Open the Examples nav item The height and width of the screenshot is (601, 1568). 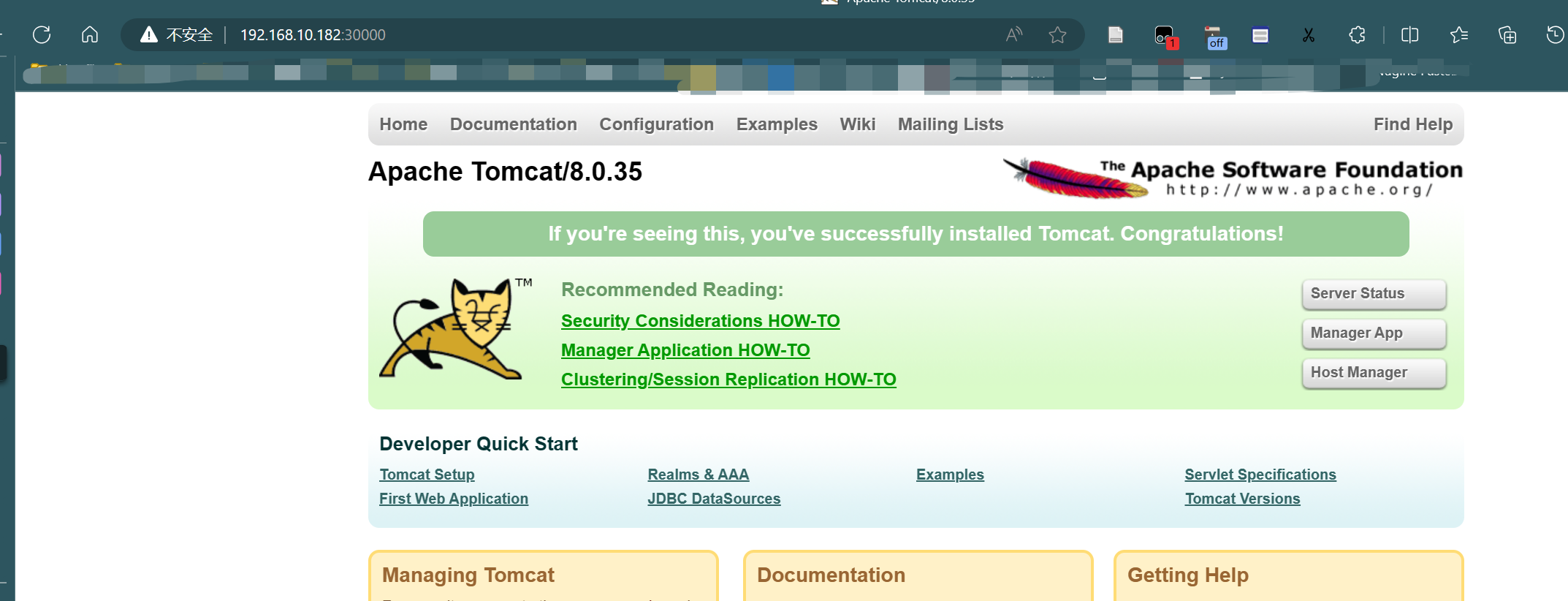[777, 124]
